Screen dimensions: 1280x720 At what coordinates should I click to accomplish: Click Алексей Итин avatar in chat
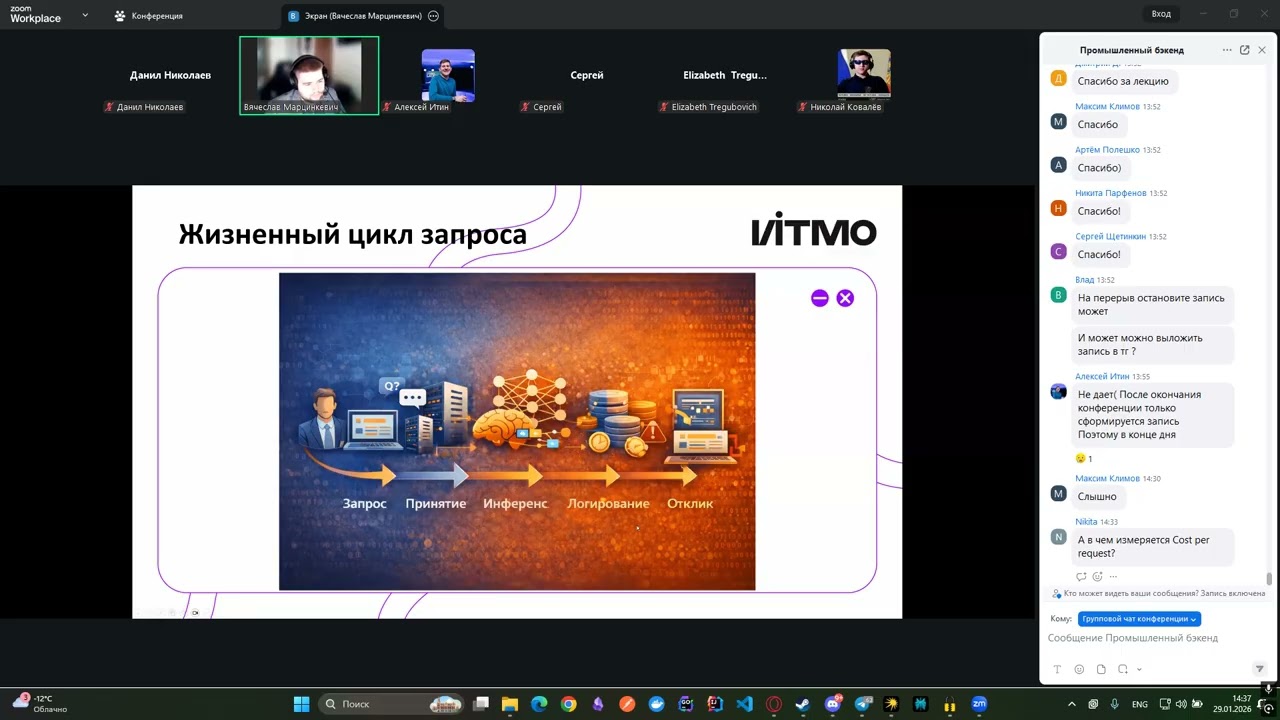pyautogui.click(x=1059, y=391)
